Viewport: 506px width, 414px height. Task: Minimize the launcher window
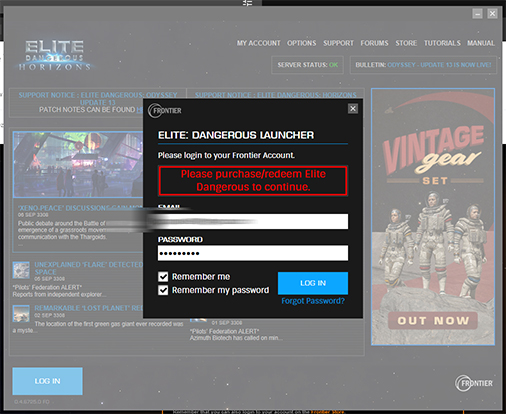(477, 14)
